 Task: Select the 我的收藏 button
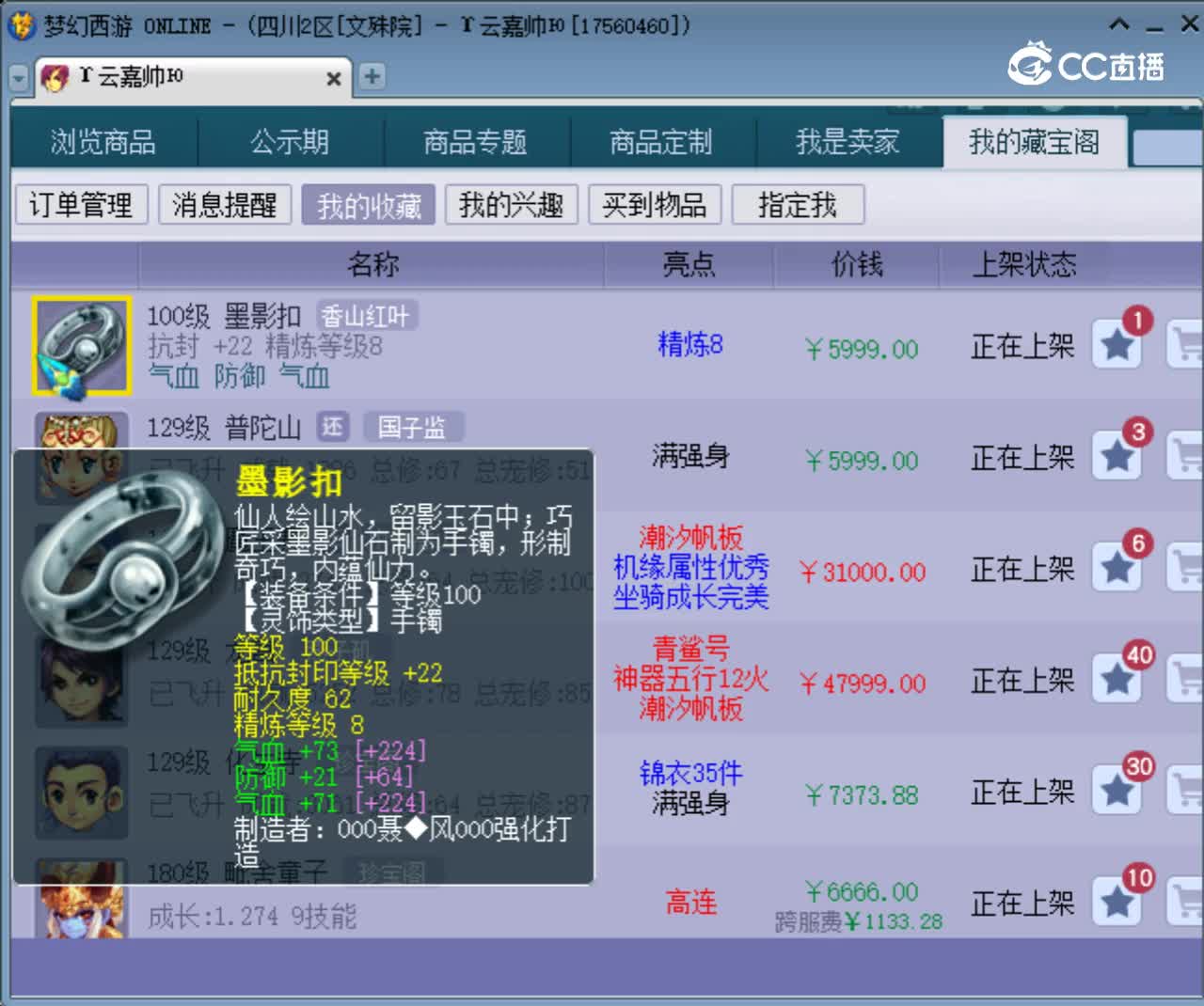(x=369, y=204)
